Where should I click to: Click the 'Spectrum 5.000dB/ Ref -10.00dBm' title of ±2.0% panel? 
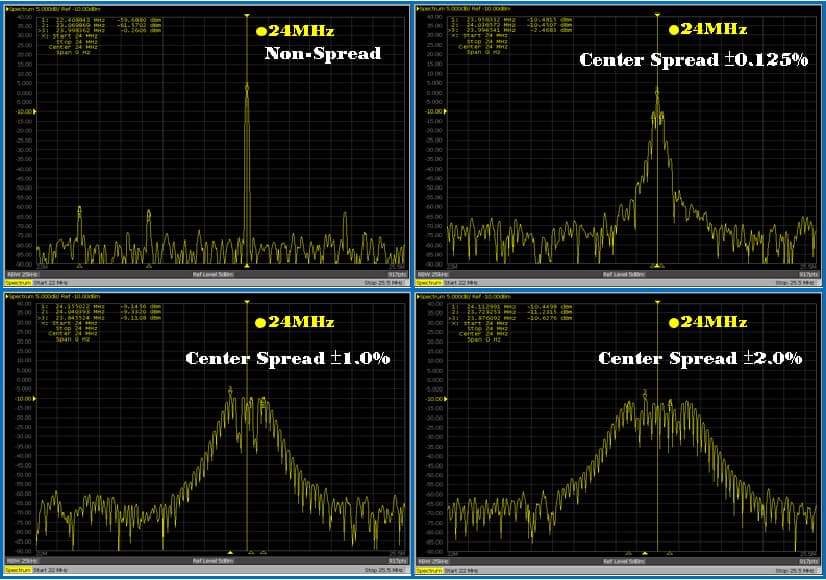464,297
